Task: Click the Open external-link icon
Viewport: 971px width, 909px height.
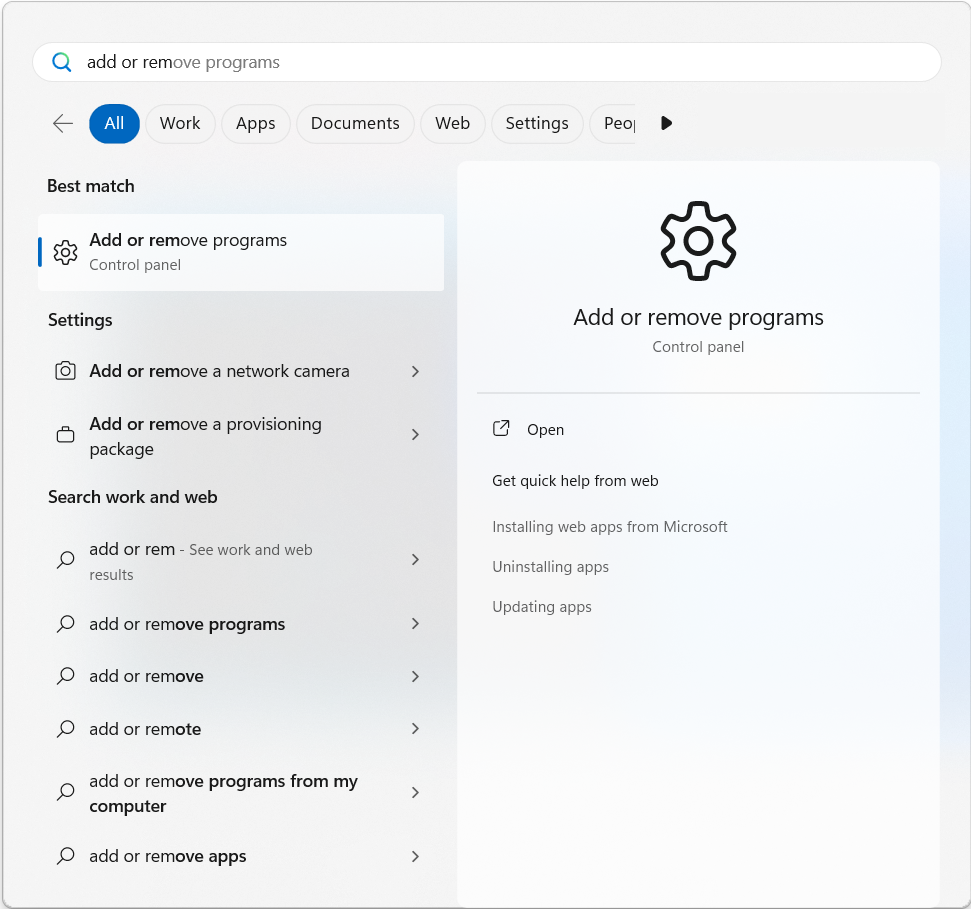Action: pyautogui.click(x=502, y=429)
